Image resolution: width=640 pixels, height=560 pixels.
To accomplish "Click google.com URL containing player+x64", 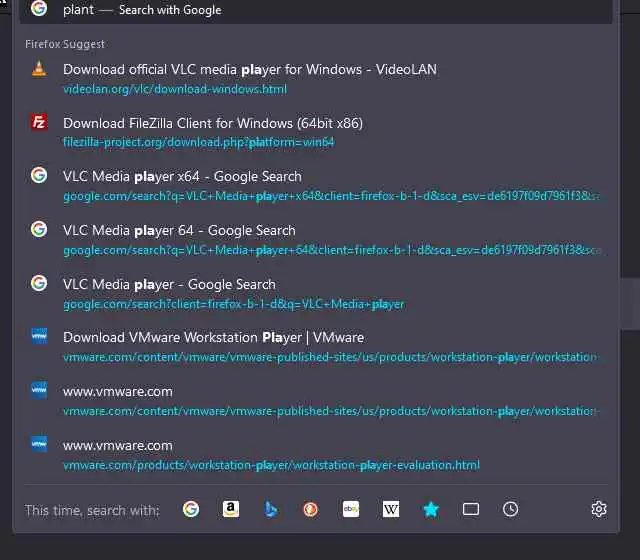I will (331, 196).
